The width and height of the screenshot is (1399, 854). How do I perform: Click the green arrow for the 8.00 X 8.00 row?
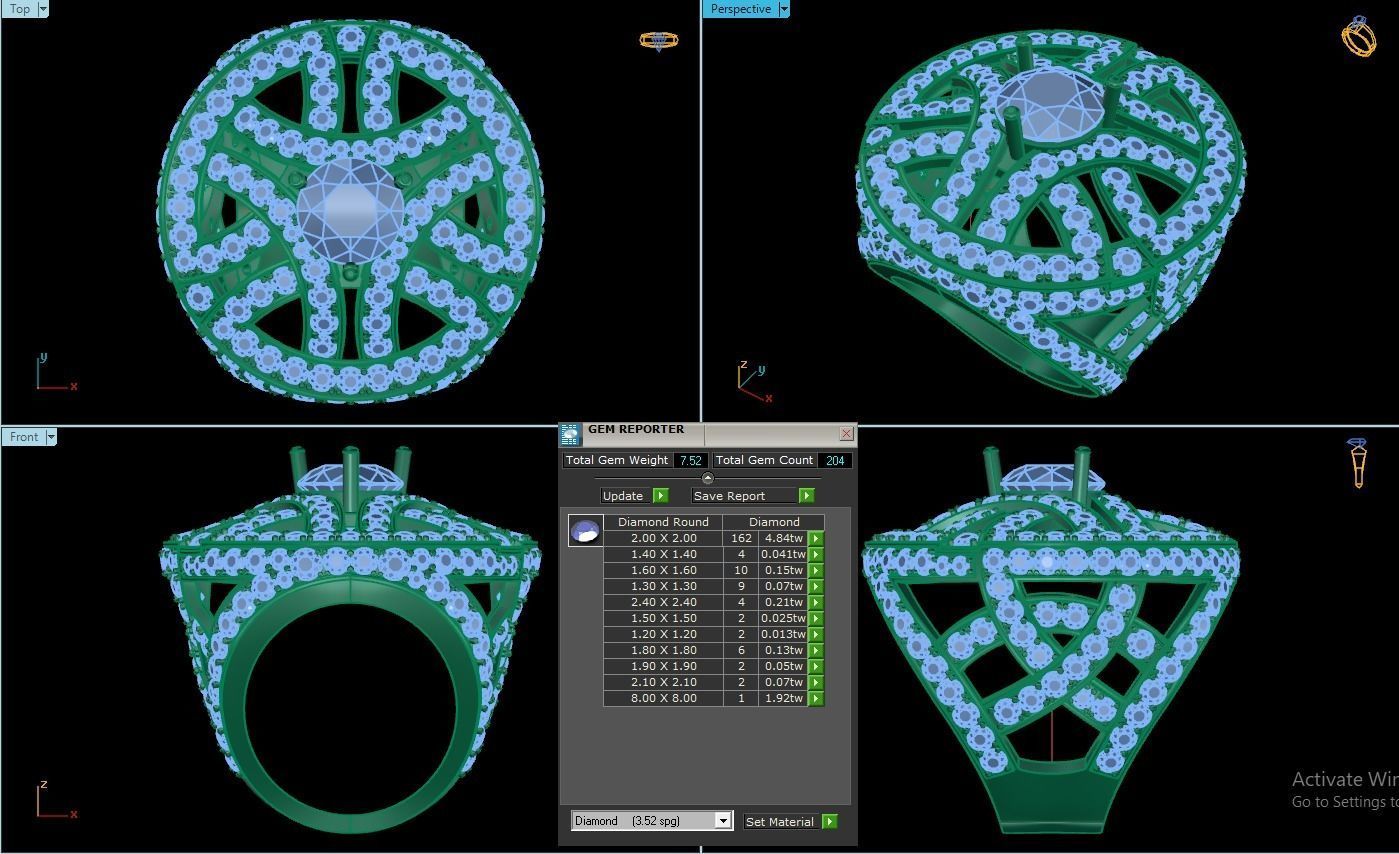click(816, 698)
